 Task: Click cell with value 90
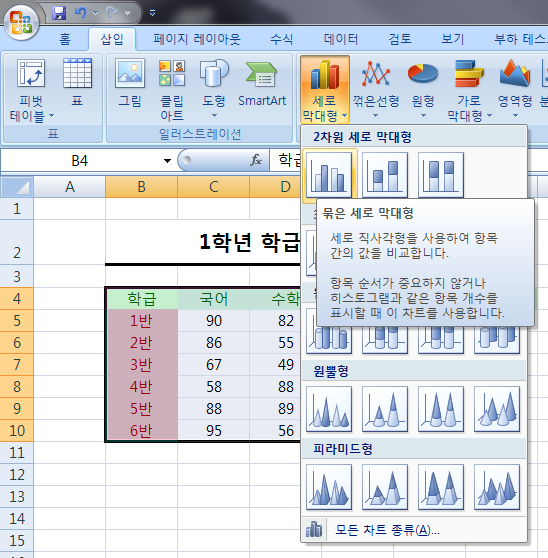tap(214, 321)
